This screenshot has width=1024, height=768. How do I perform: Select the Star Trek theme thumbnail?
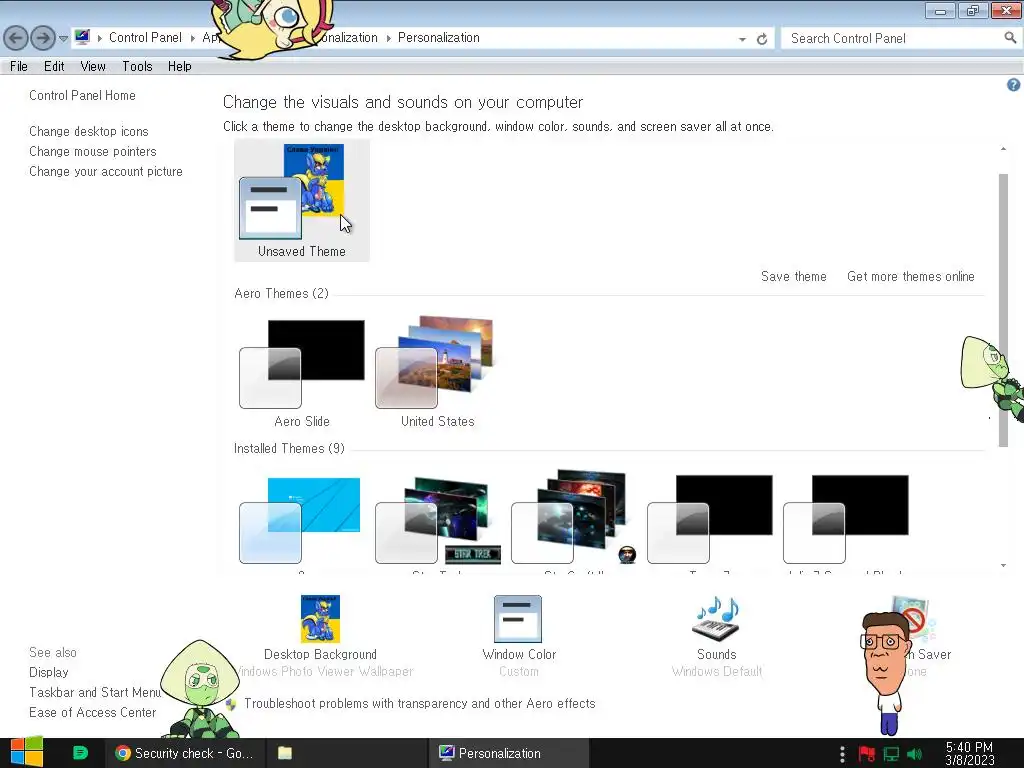point(438,520)
